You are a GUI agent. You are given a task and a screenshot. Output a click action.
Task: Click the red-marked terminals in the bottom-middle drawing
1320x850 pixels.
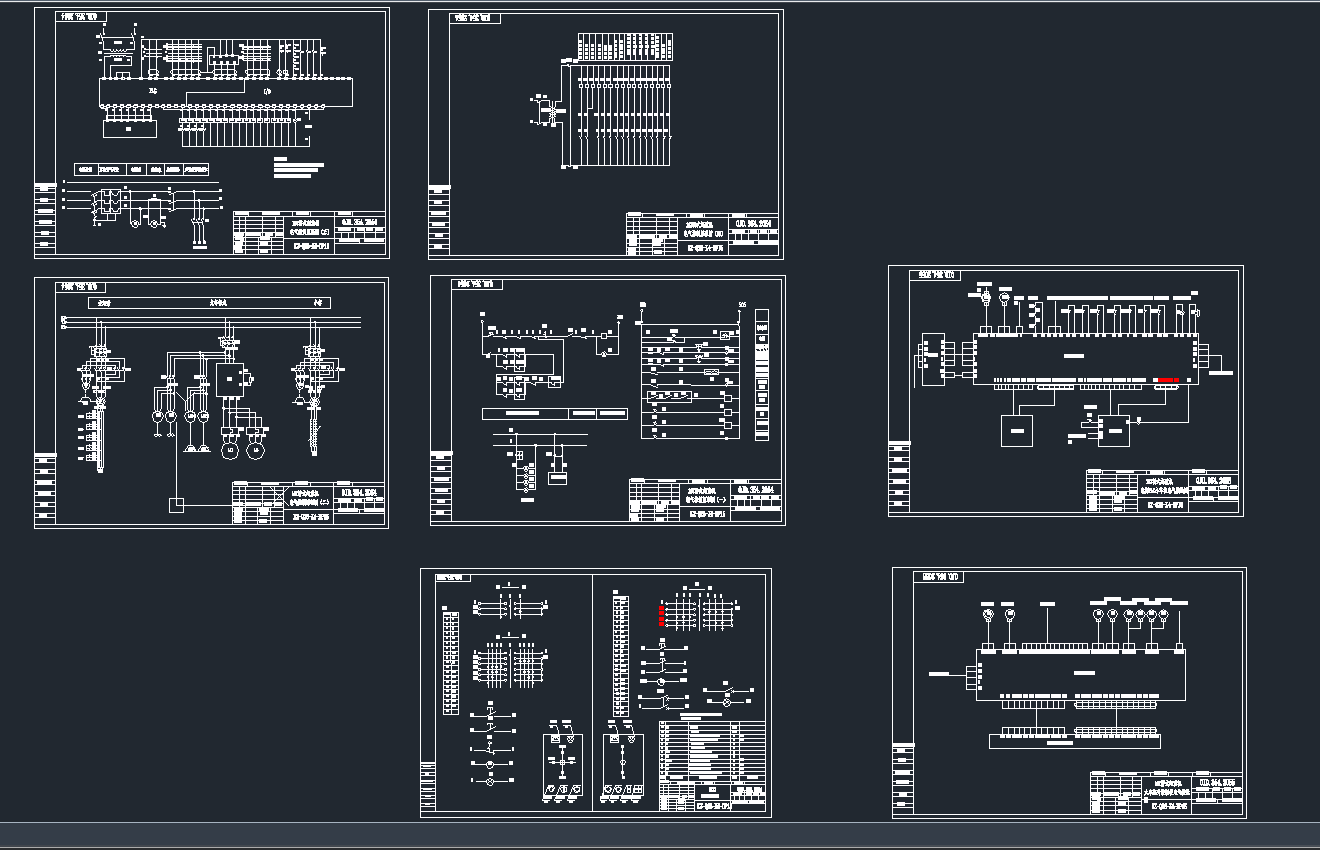(662, 614)
